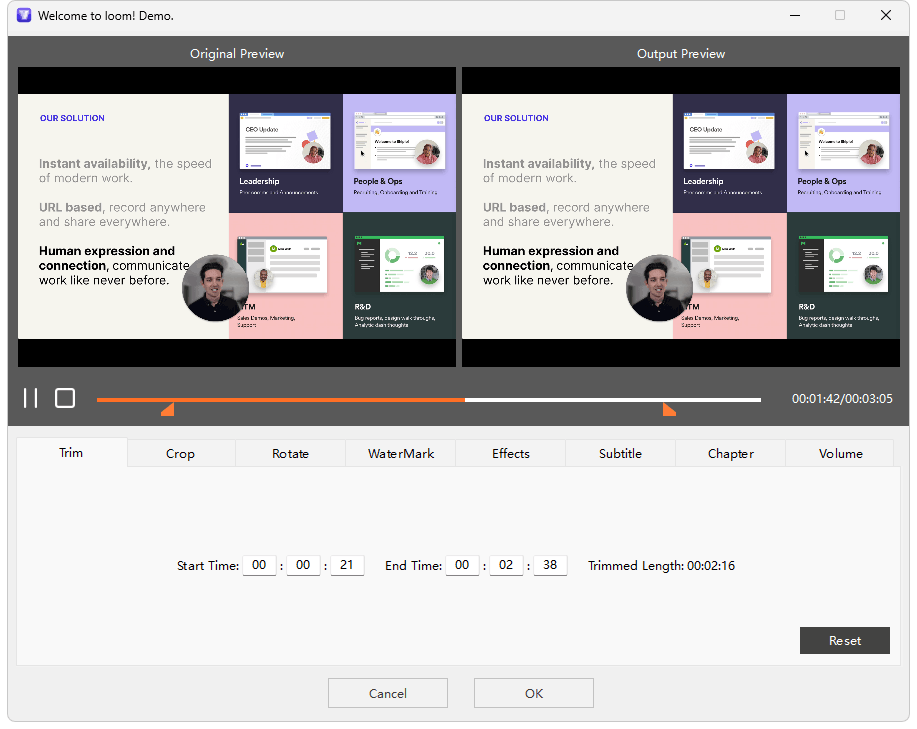Viewport: 917px width, 729px height.
Task: Click the Start Time minutes field
Action: 303,565
